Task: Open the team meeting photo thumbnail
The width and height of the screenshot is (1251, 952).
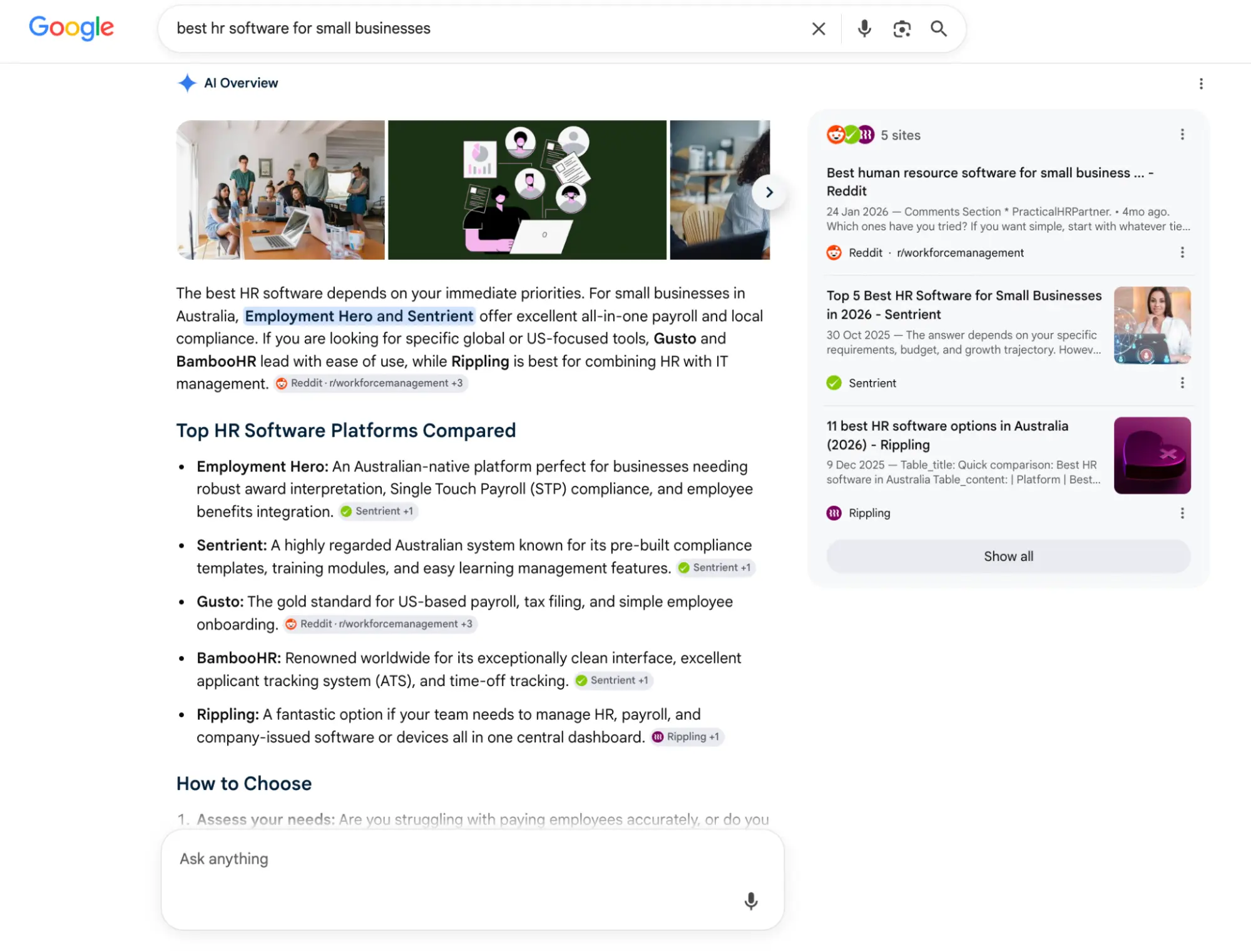Action: [280, 190]
